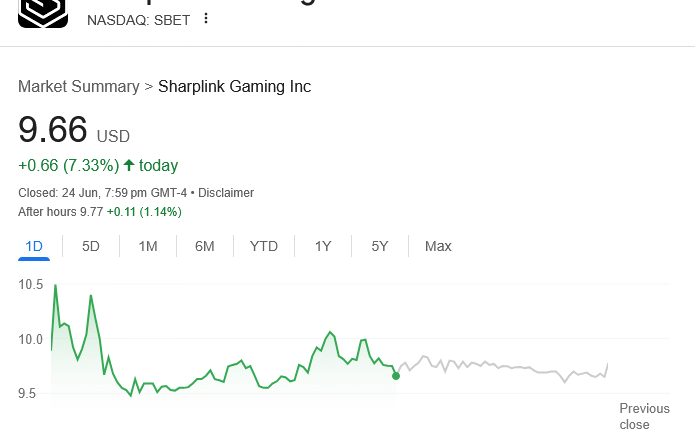
Task: Open the three-dot options menu beside SBET
Action: (206, 19)
